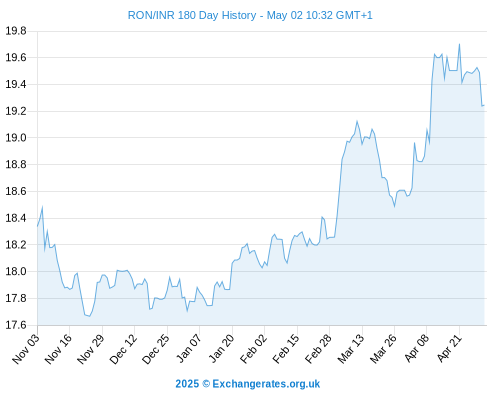The height and width of the screenshot is (400, 495).
Task: Select the Nov 29 x-axis date label
Action: click(x=91, y=348)
